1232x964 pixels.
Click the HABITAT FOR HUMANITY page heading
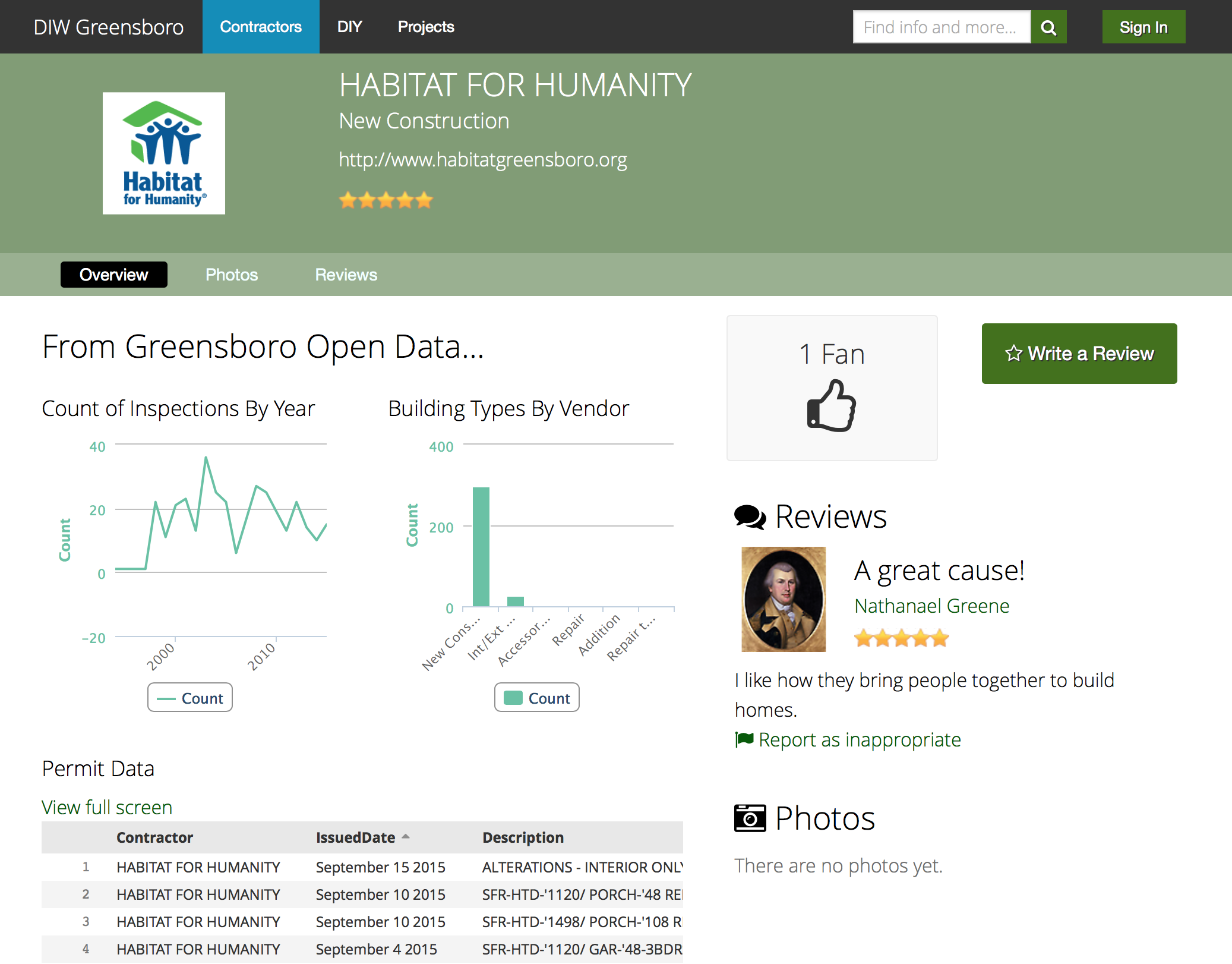click(515, 85)
